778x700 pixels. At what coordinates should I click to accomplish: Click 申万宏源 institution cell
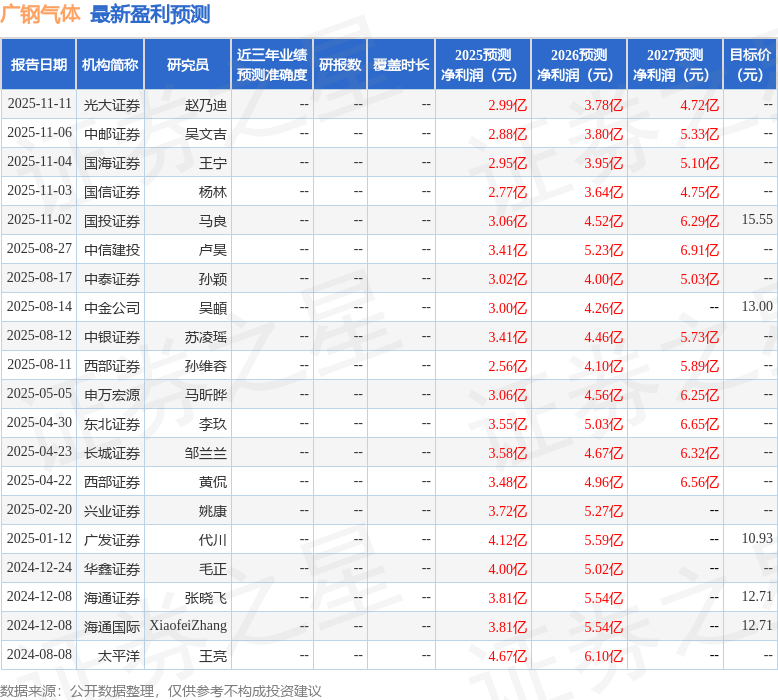coord(112,395)
